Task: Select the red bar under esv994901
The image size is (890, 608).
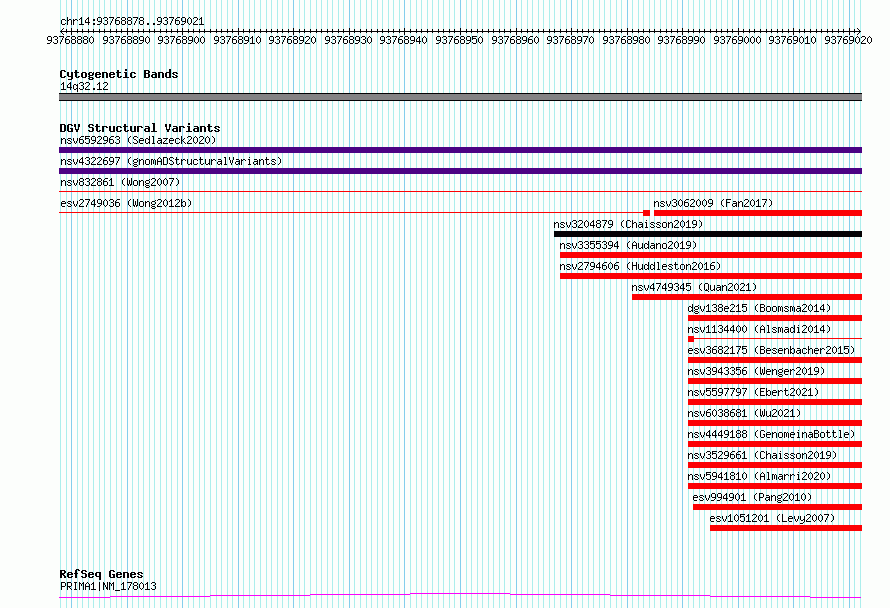Action: tap(778, 508)
